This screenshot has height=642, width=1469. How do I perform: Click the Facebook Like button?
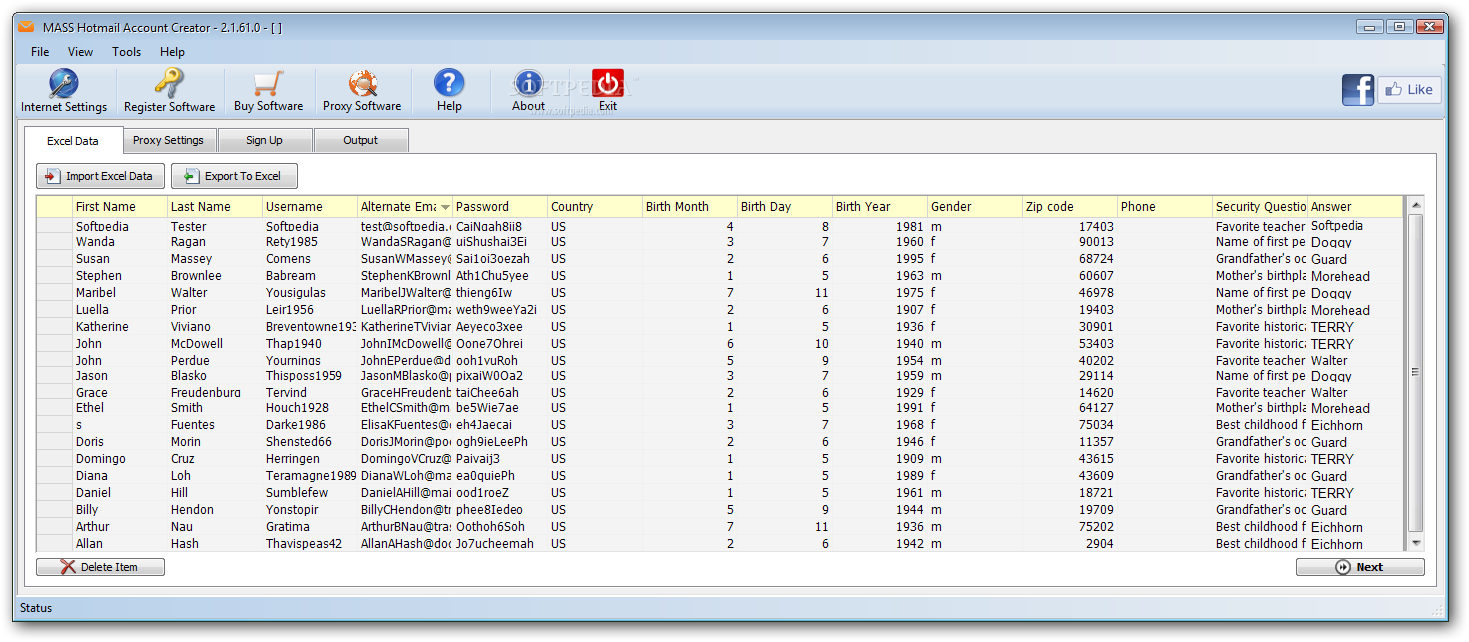1409,89
